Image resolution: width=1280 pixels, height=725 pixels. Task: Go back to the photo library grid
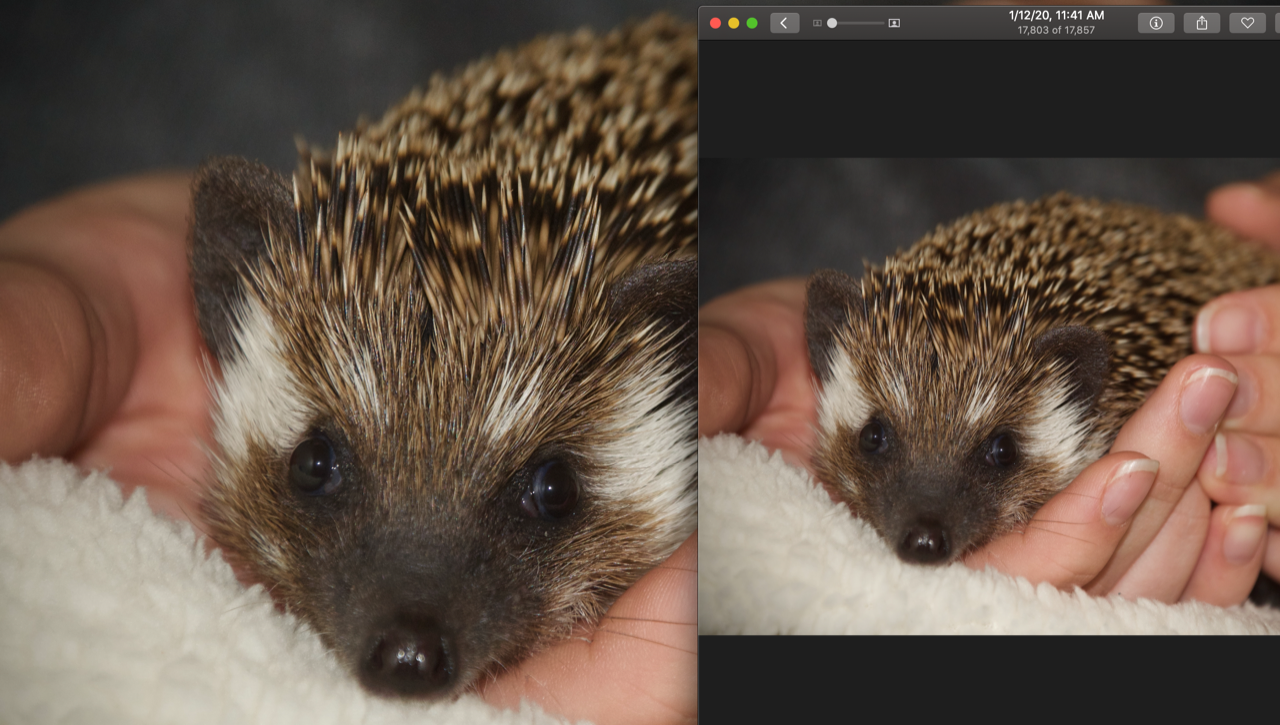point(784,23)
